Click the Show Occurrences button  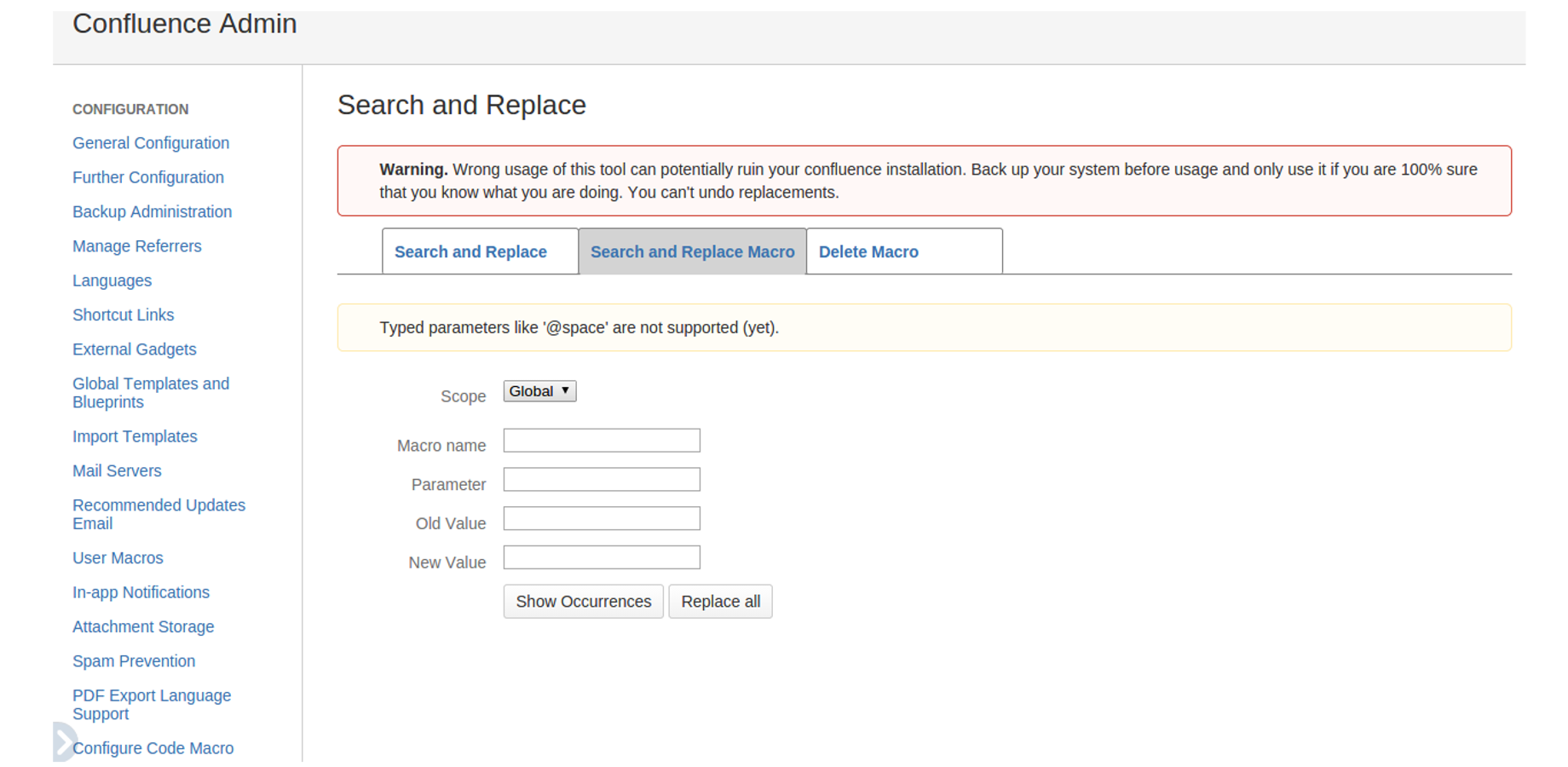pyautogui.click(x=583, y=602)
